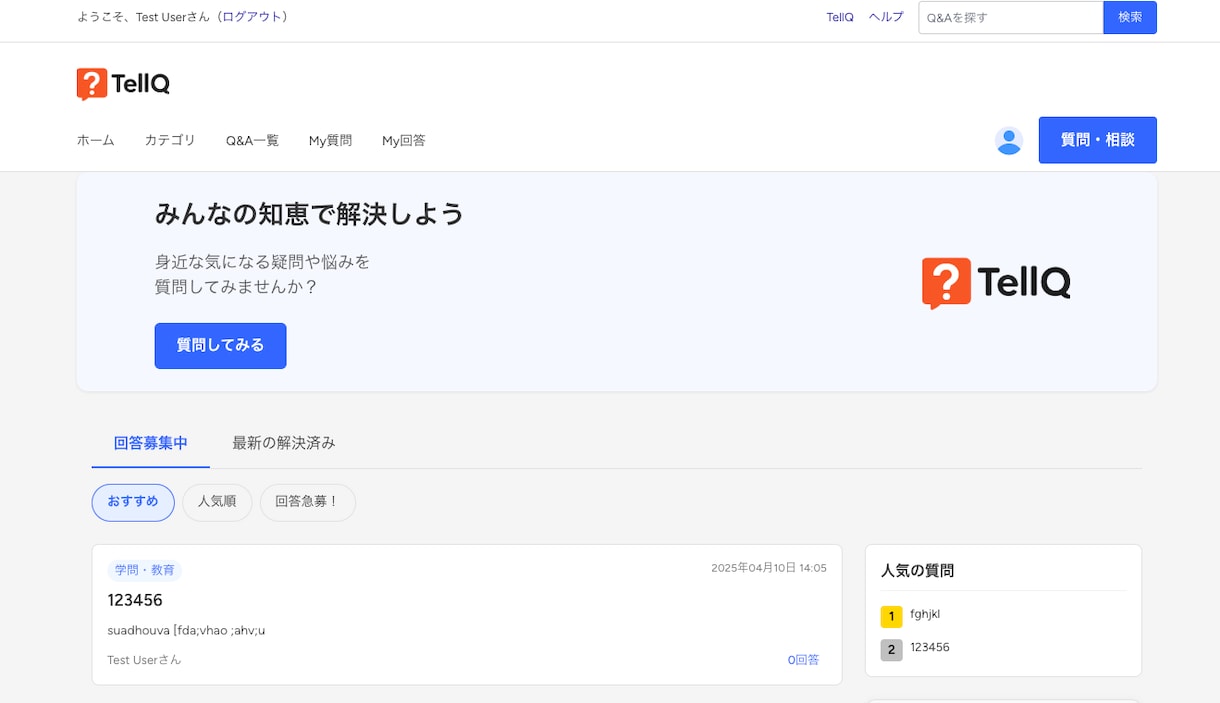This screenshot has width=1220, height=703.
Task: Click the 学問・教育 category tag
Action: [x=145, y=570]
